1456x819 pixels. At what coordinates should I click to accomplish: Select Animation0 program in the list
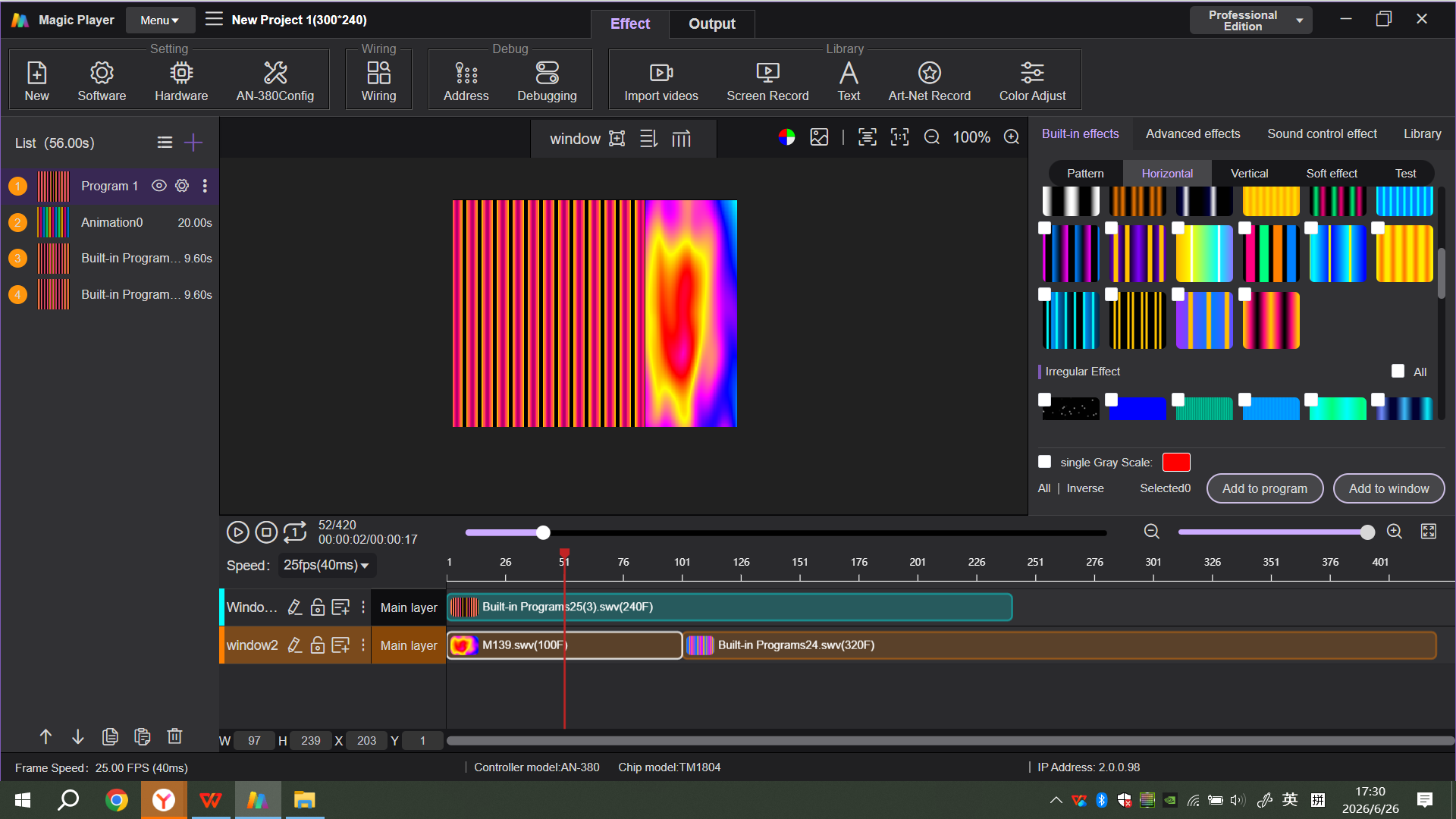pyautogui.click(x=110, y=222)
